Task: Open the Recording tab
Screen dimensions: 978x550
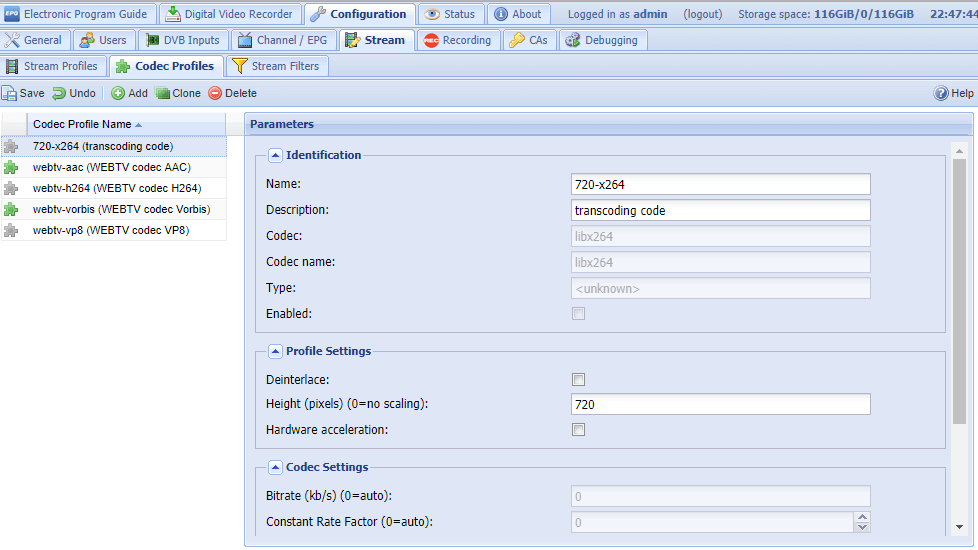Action: pos(457,40)
